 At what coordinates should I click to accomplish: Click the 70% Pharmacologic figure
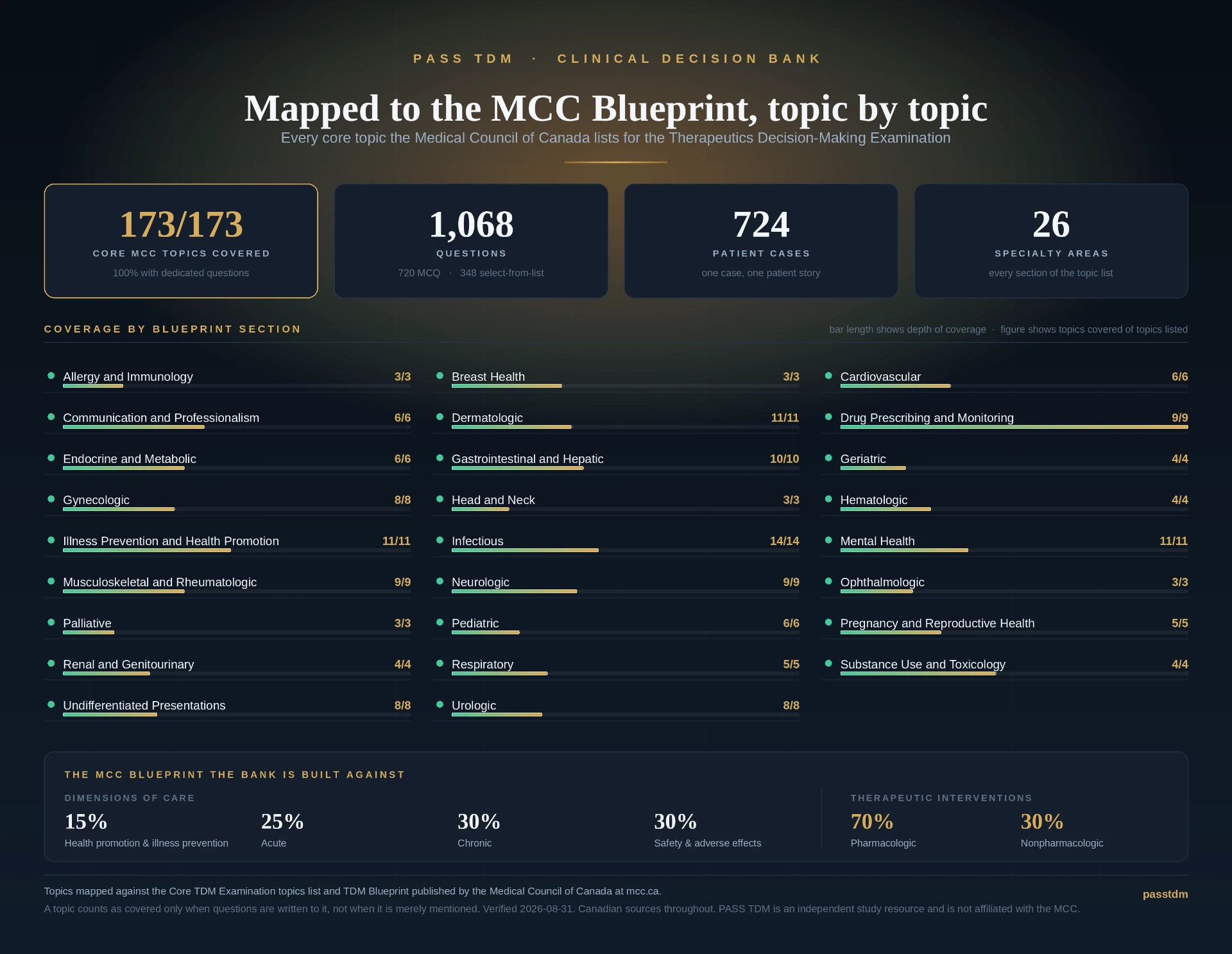point(872,822)
